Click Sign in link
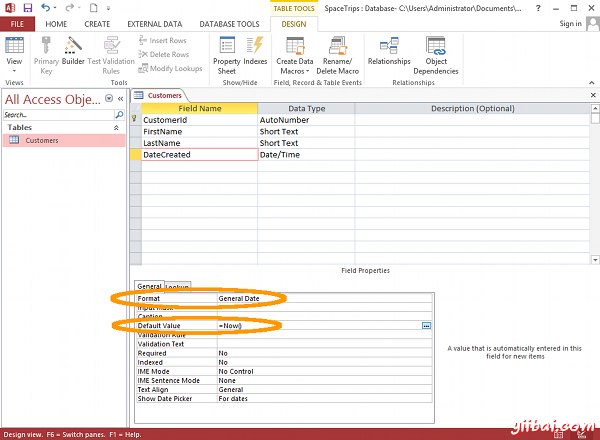600x440 pixels. (571, 23)
